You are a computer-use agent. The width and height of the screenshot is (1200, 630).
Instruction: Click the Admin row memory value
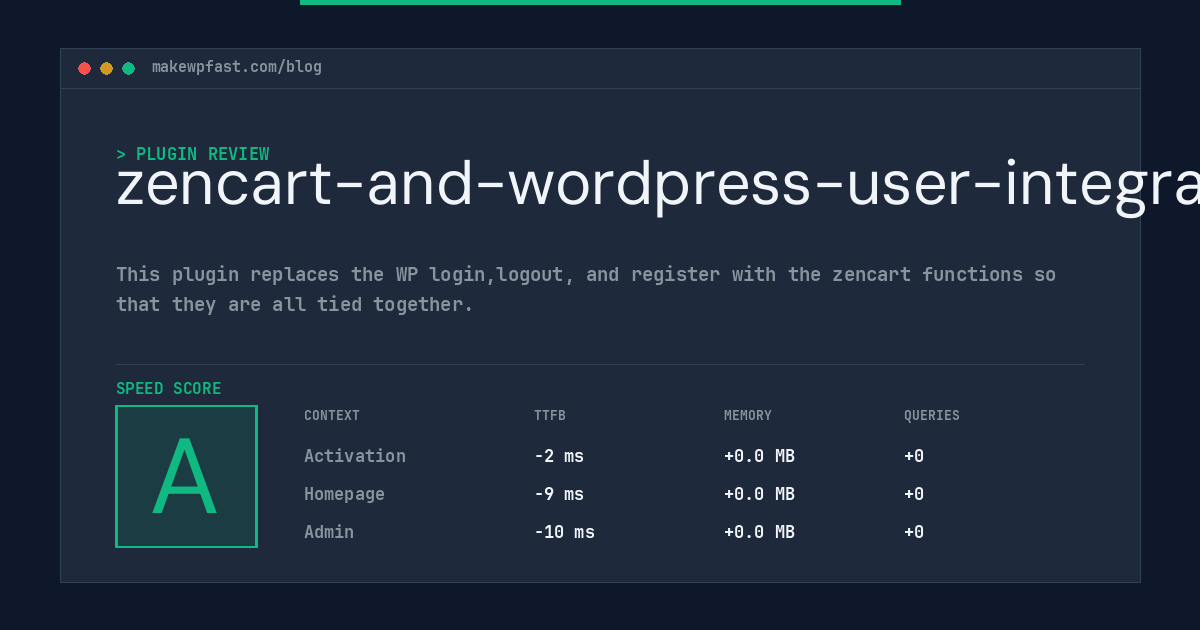[x=759, y=532]
